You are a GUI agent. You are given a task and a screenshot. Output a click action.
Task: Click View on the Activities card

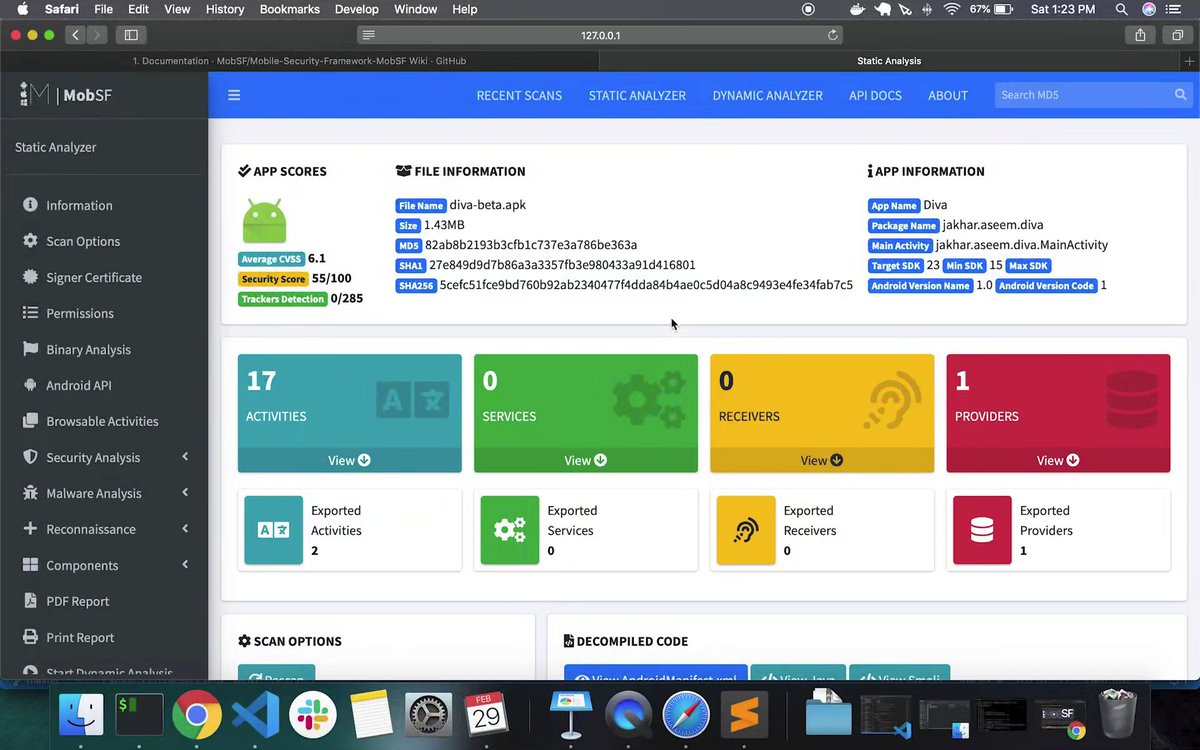click(348, 460)
